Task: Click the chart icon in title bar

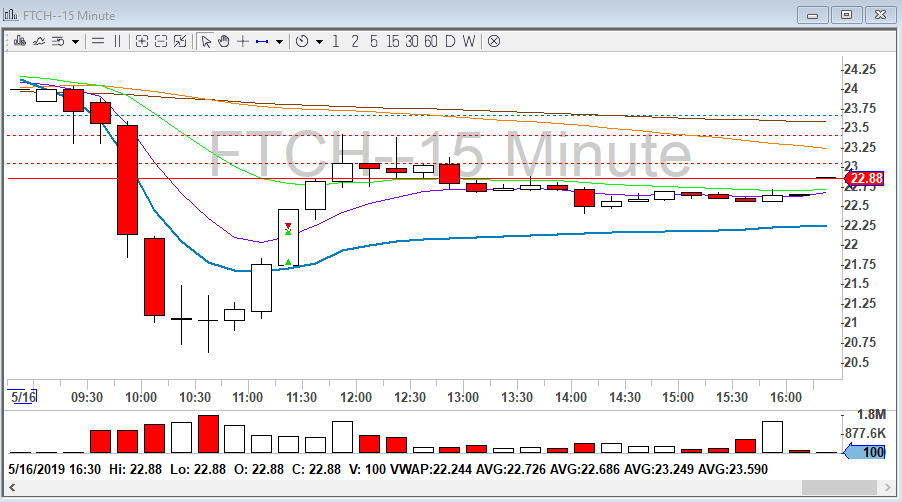Action: pos(10,15)
